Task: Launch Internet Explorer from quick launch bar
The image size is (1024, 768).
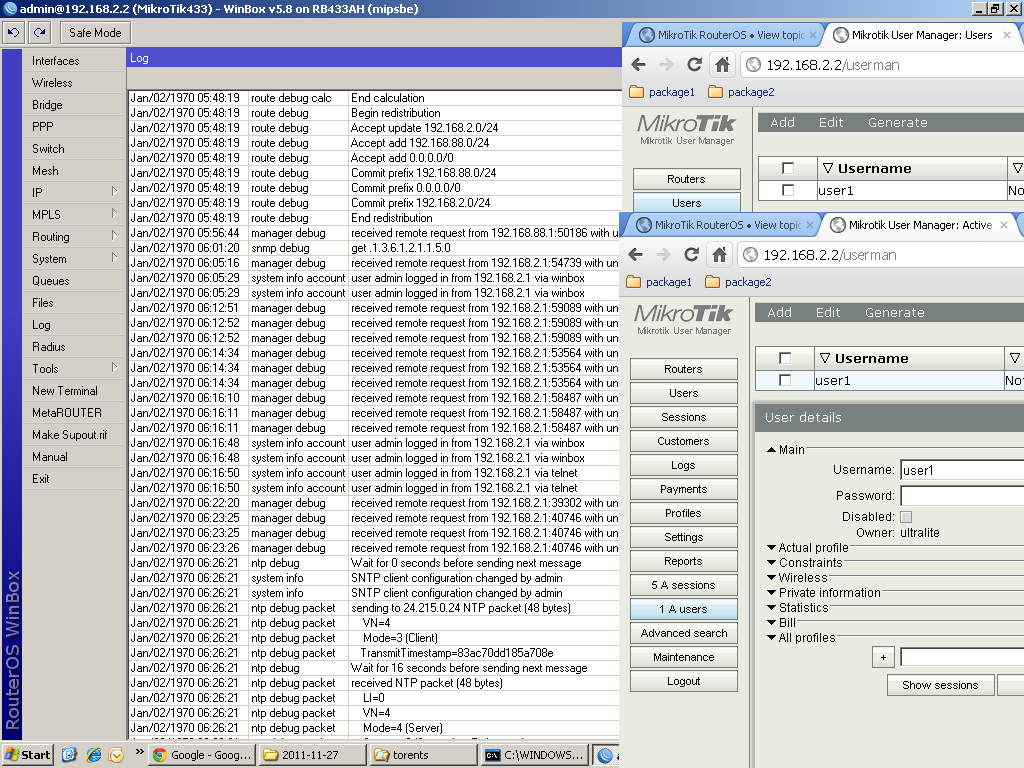Action: [93, 755]
